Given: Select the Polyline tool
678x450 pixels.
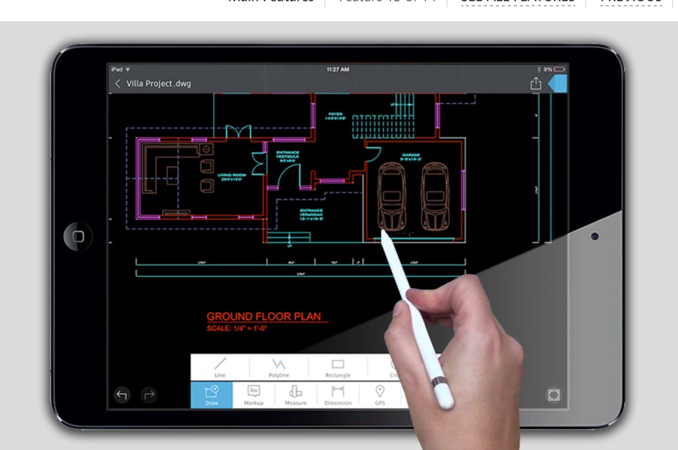Looking at the screenshot, I should (279, 367).
